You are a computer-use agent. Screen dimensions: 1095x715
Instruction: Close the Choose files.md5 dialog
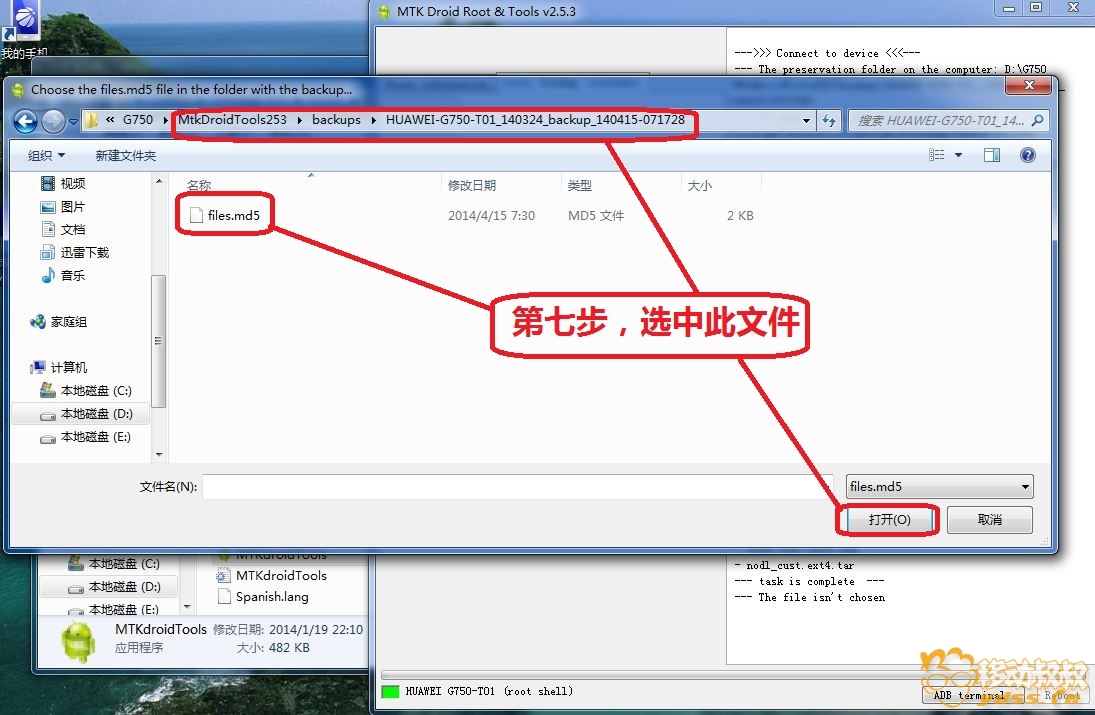pos(1029,85)
